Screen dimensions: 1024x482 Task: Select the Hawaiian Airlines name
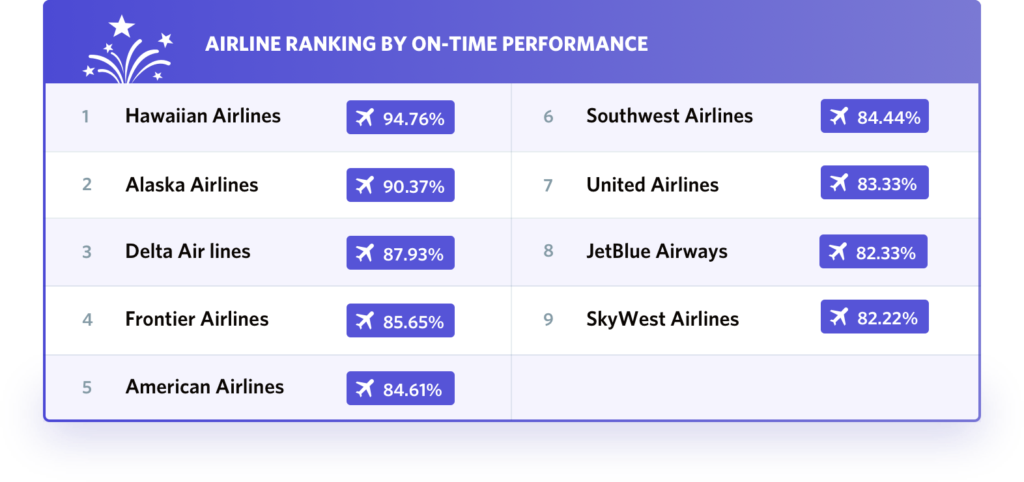(203, 116)
